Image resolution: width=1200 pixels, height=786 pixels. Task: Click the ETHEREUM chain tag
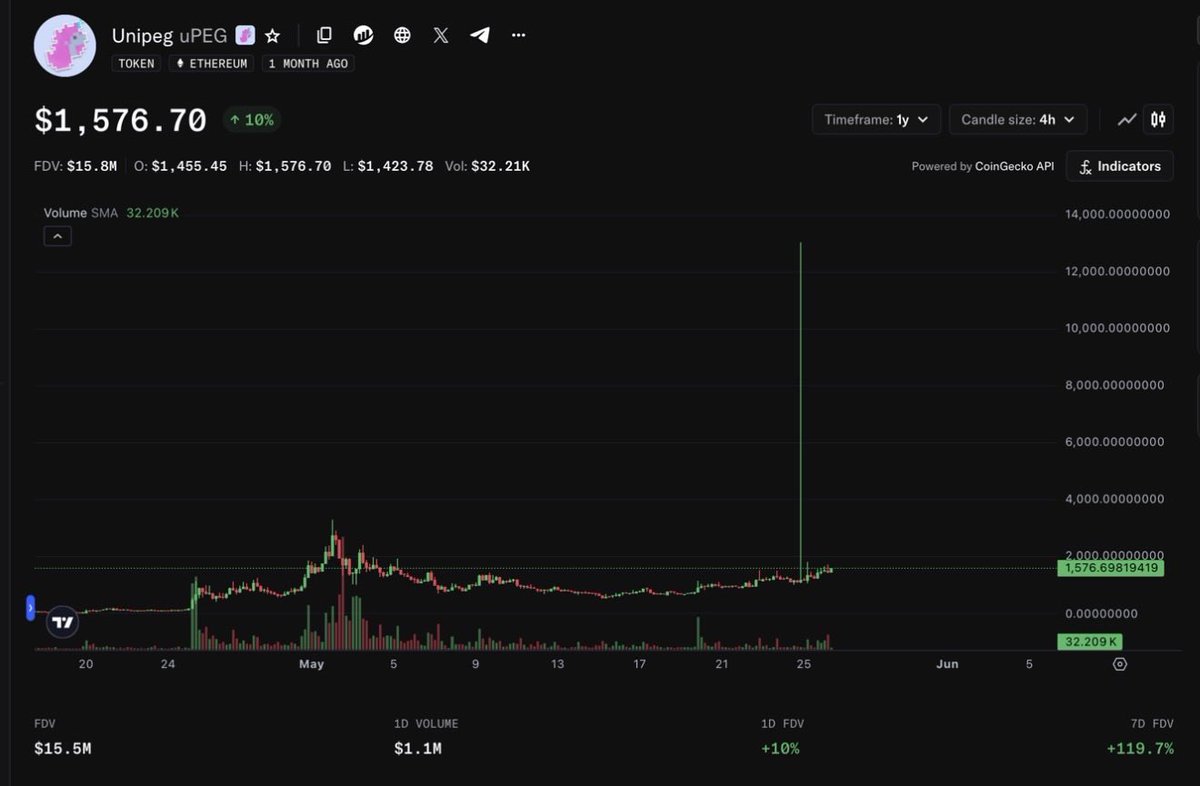coord(212,63)
